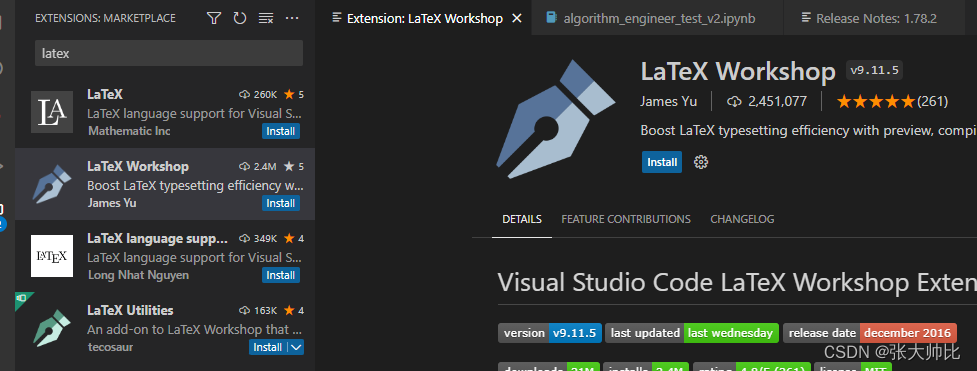The image size is (977, 371).
Task: Close the Extension: LaTeX Workshop tab
Action: point(517,18)
